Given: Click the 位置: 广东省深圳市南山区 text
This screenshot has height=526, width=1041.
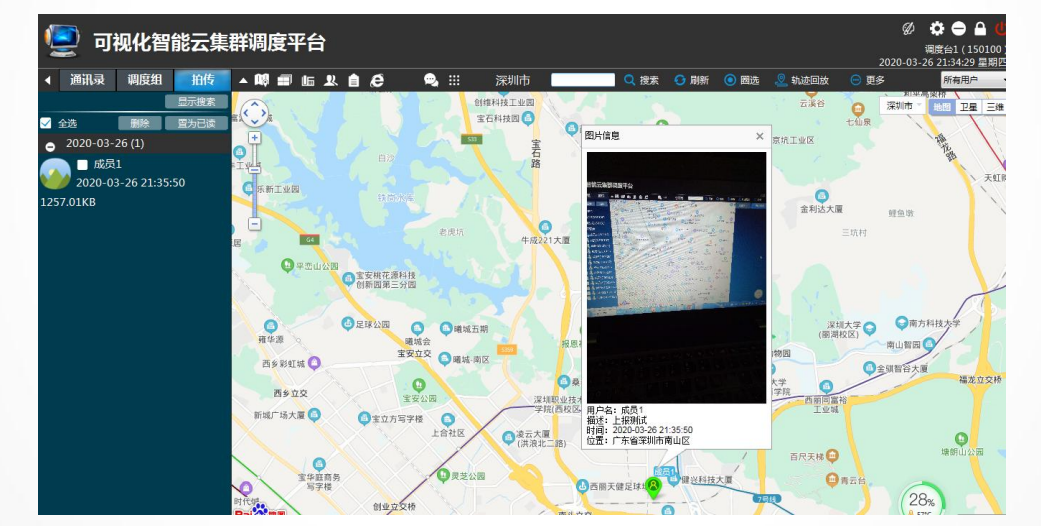Looking at the screenshot, I should [x=638, y=440].
